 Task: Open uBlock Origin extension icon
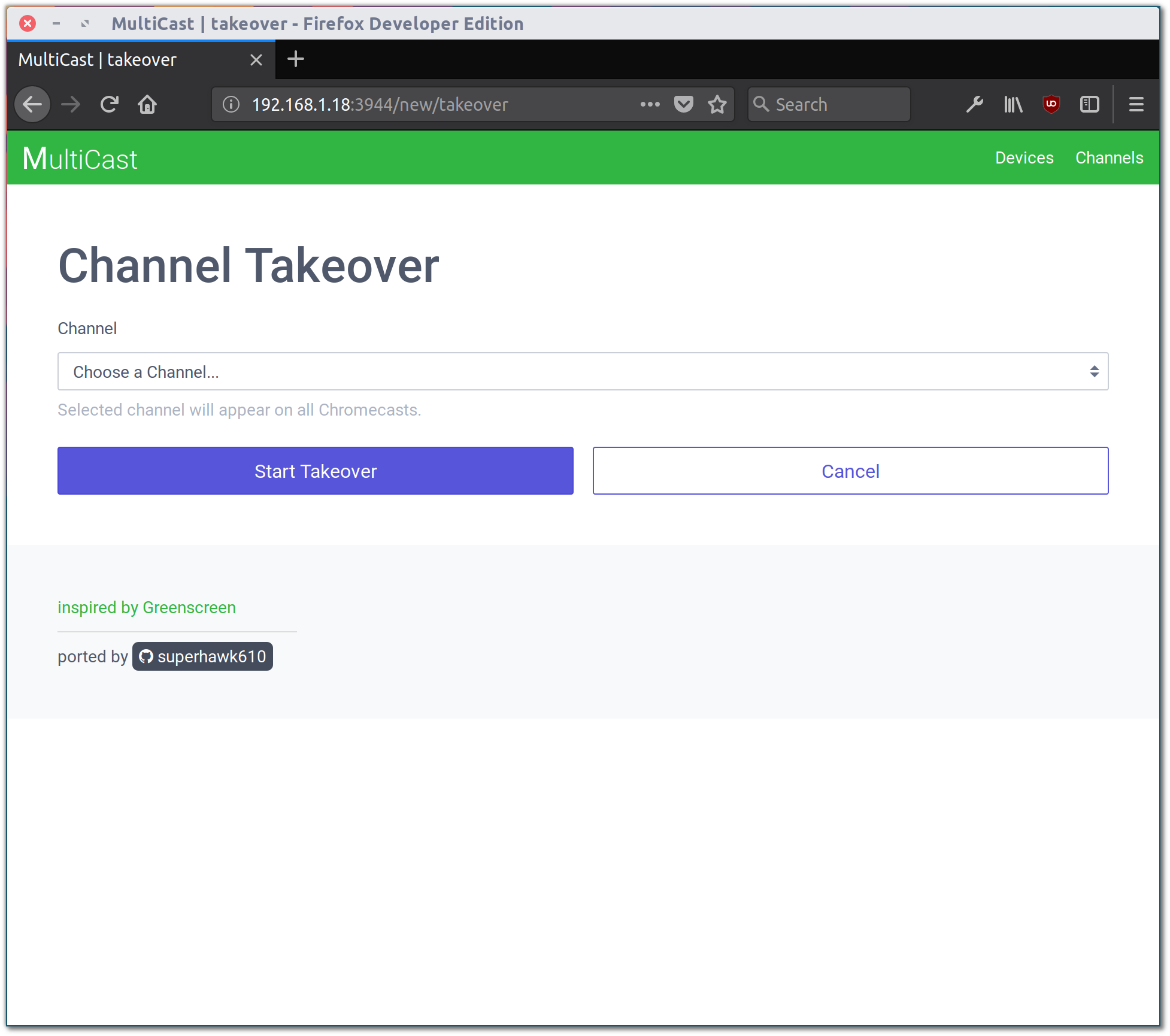click(1051, 105)
